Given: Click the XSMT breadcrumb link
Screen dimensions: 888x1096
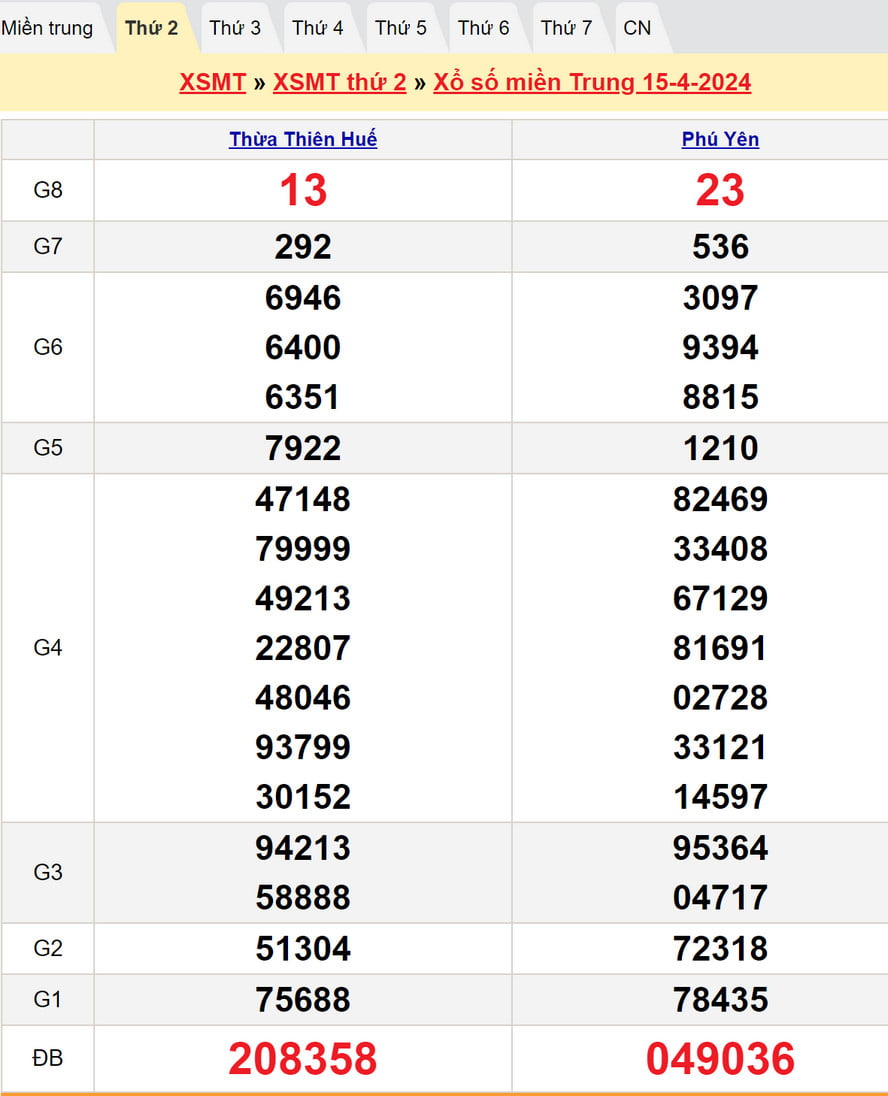Looking at the screenshot, I should tap(213, 82).
